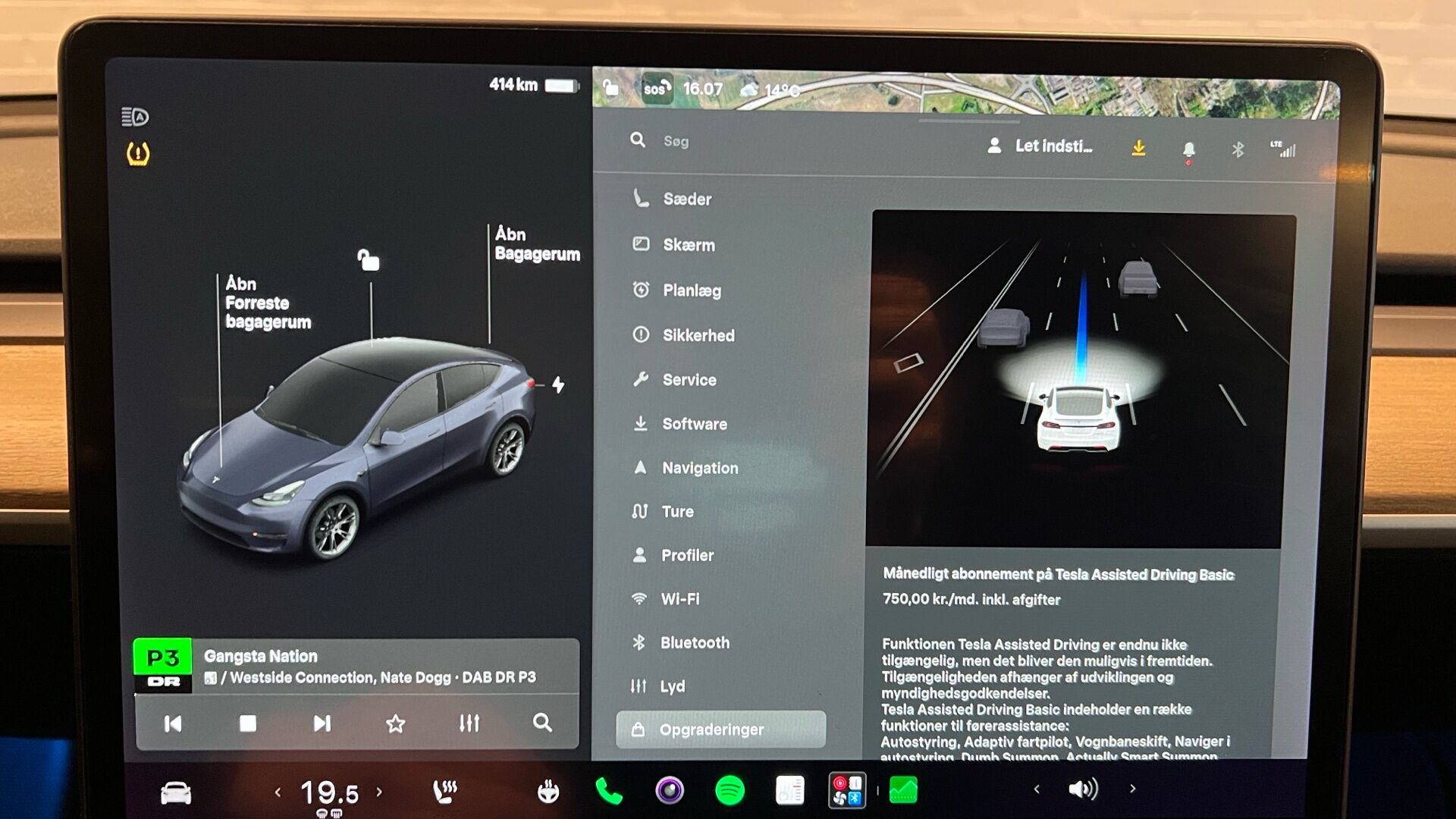This screenshot has width=1456, height=819.
Task: Click the Gangsta Nation track title
Action: pos(260,656)
